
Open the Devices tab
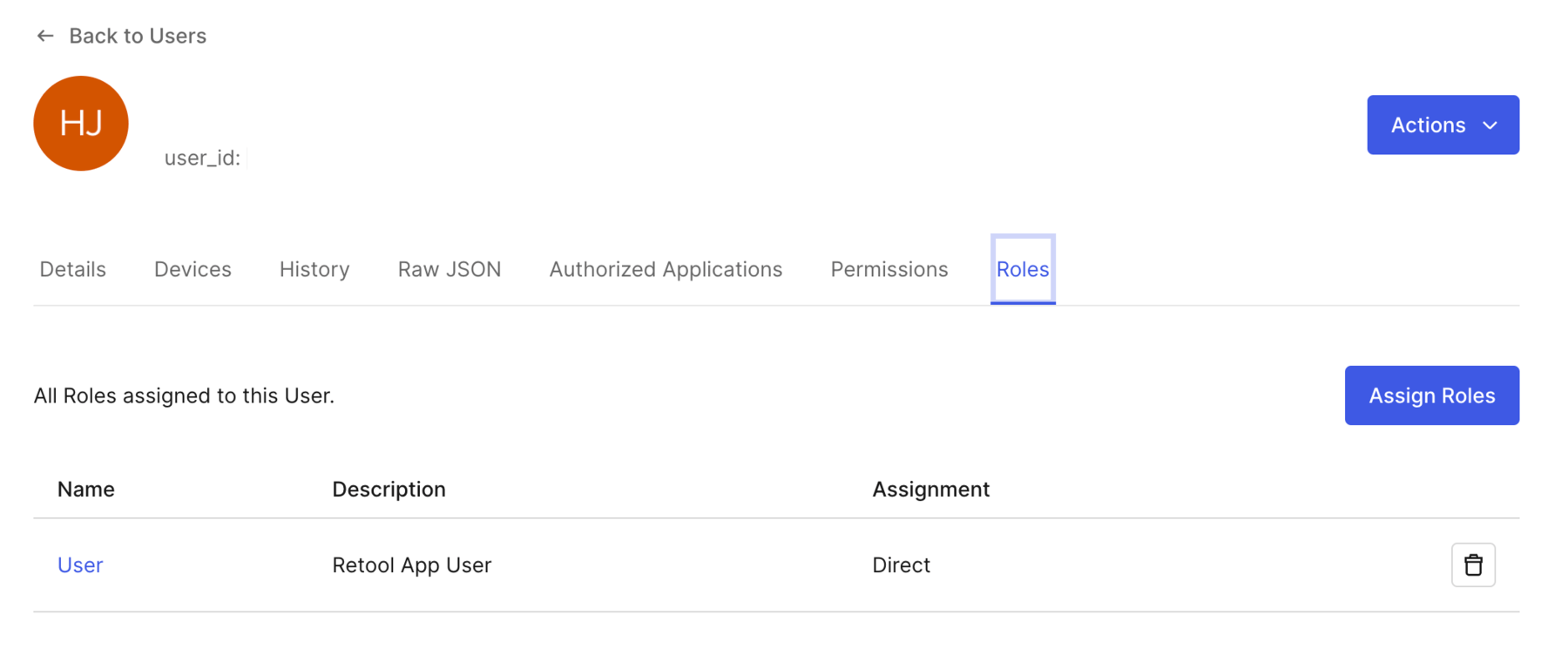[x=193, y=269]
